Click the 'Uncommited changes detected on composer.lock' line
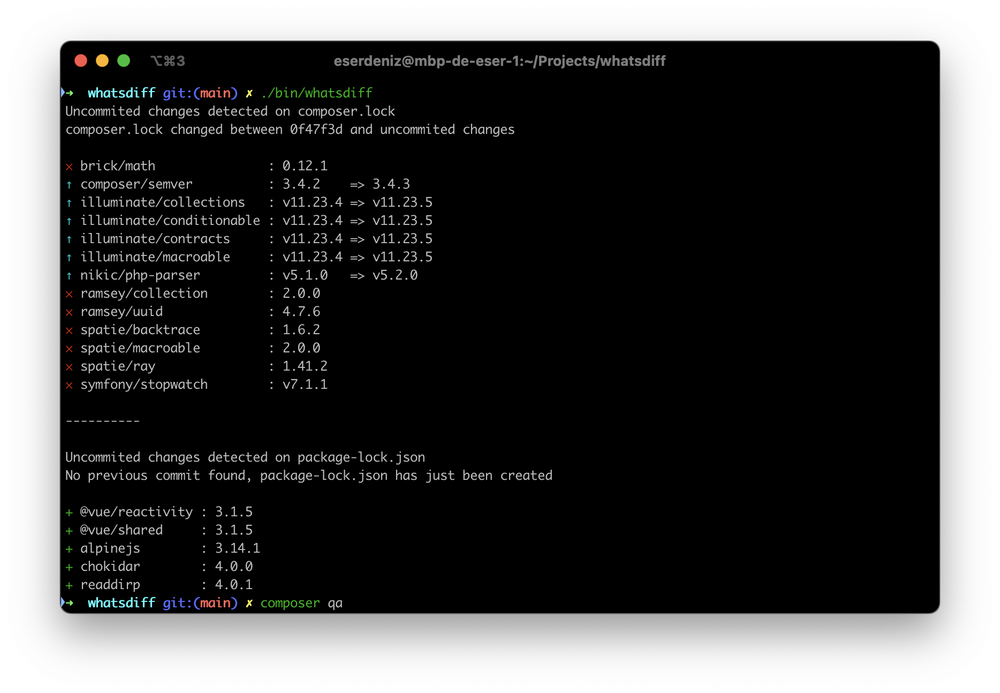 230,112
